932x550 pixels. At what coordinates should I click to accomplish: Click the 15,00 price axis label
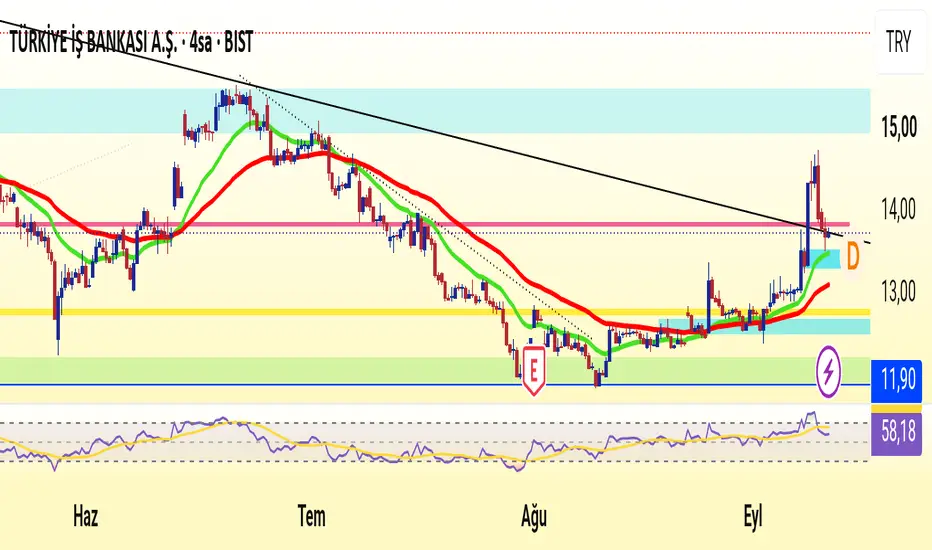898,127
